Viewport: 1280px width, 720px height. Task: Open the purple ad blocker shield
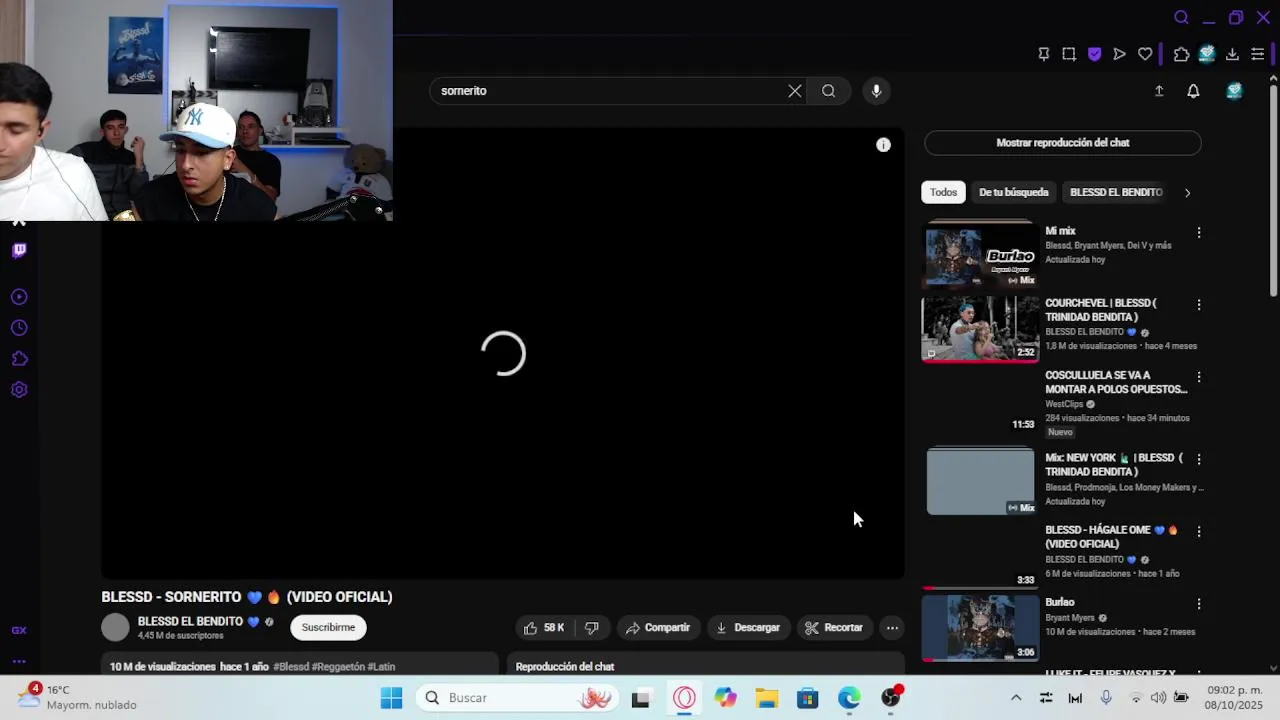point(1095,54)
